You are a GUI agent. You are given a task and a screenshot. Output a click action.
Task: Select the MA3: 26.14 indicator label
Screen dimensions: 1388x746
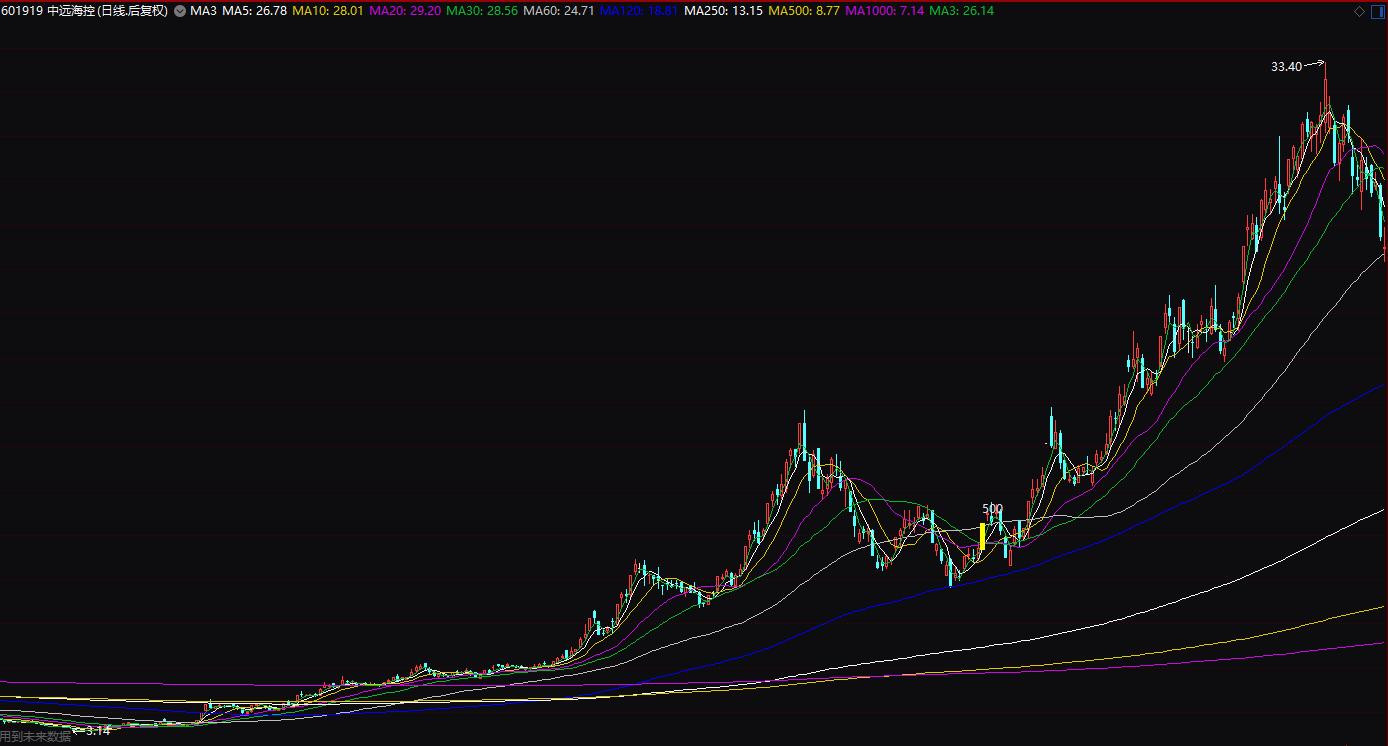(x=961, y=11)
